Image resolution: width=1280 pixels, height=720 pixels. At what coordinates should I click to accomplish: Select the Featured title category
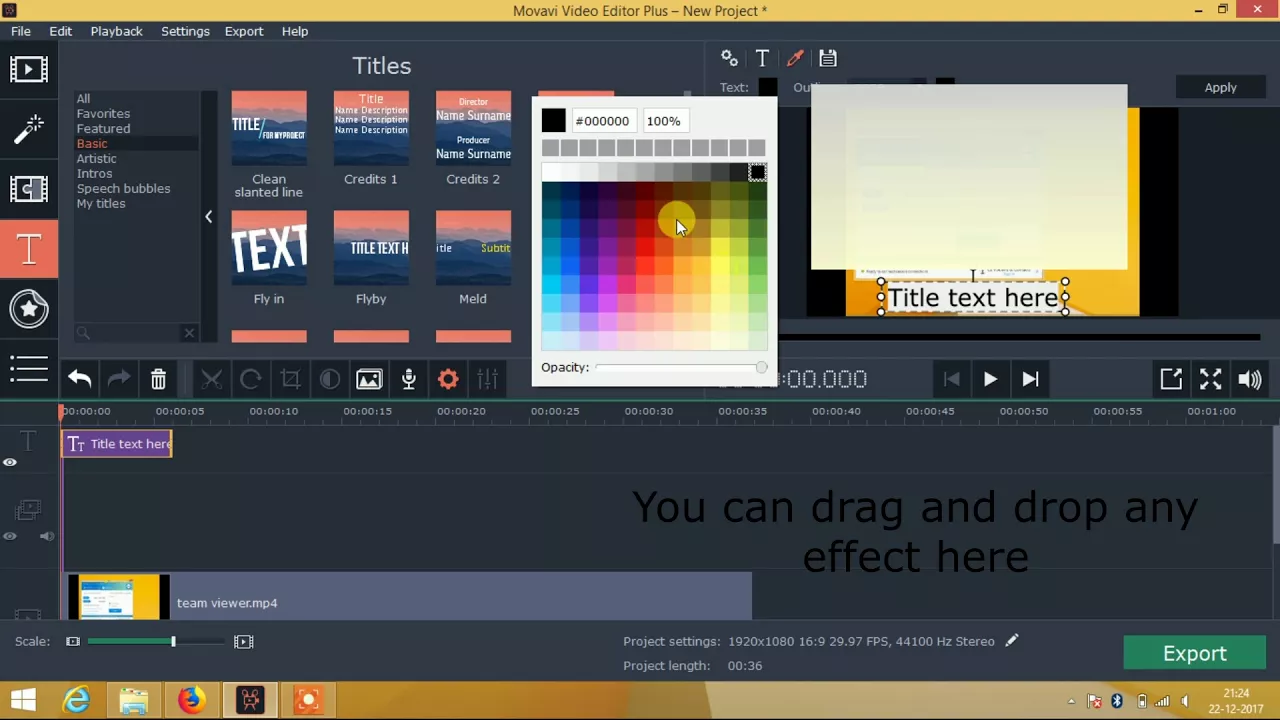click(103, 128)
